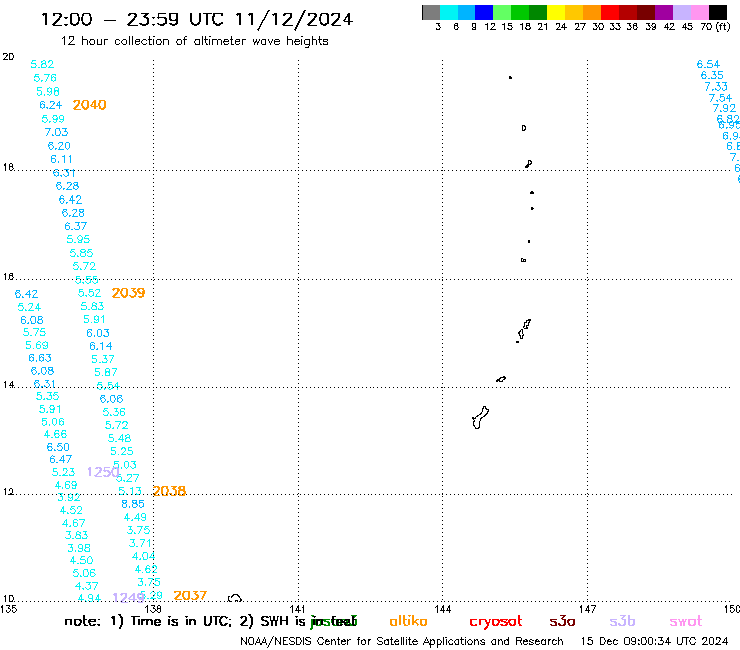Click the wave height value 5.82
This screenshot has height=650, width=740.
tap(42, 64)
